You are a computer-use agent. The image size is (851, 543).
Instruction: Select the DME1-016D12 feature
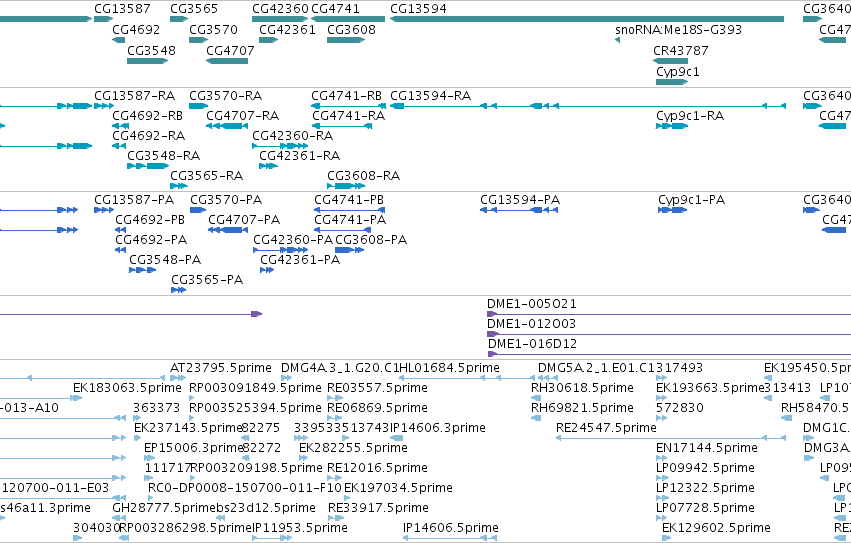[669, 355]
